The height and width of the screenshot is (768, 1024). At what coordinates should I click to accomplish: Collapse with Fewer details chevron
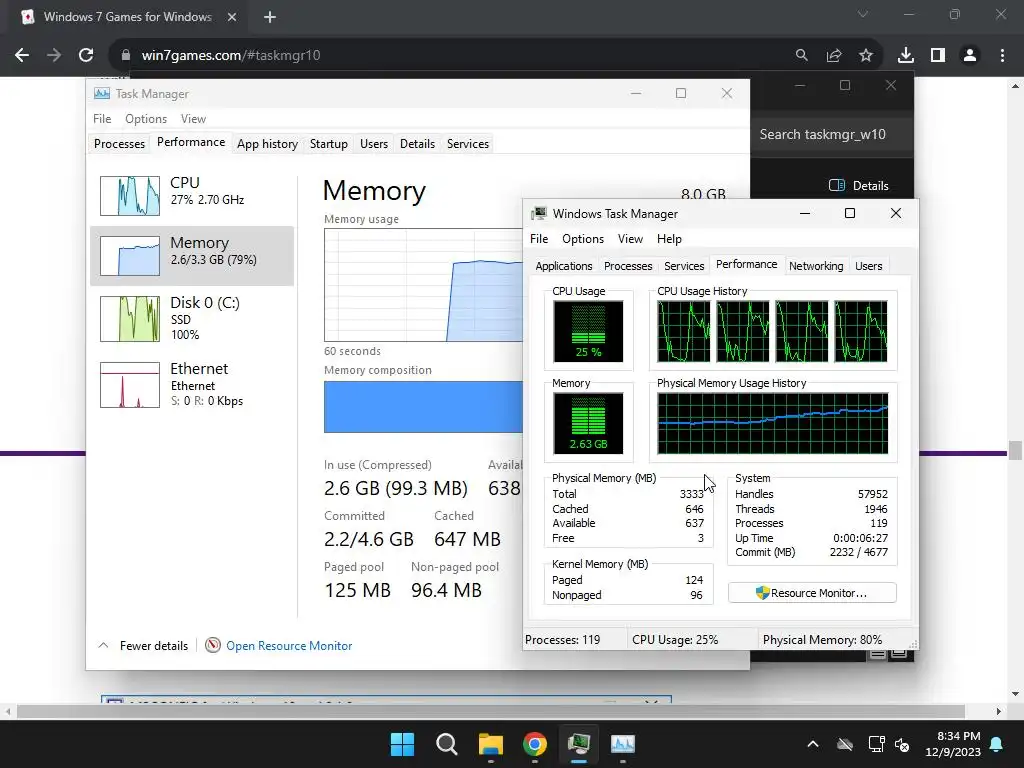[x=103, y=645]
